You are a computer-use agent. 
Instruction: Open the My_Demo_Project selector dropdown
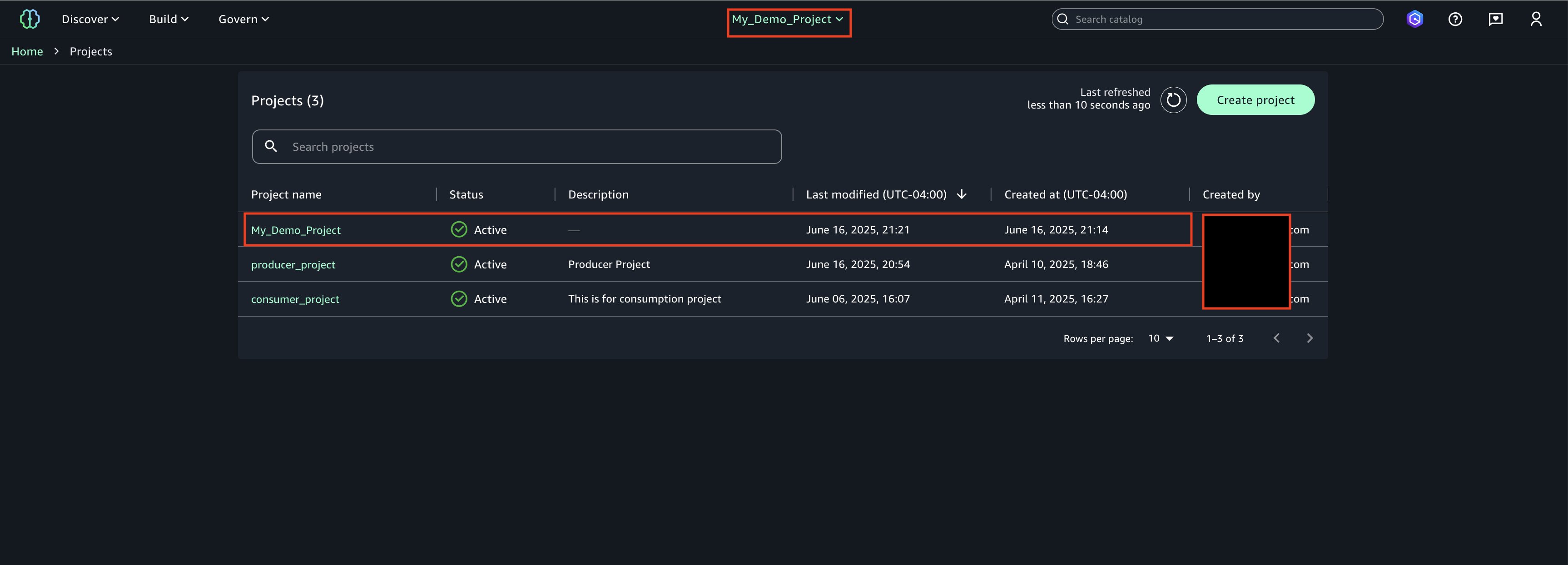click(x=788, y=20)
